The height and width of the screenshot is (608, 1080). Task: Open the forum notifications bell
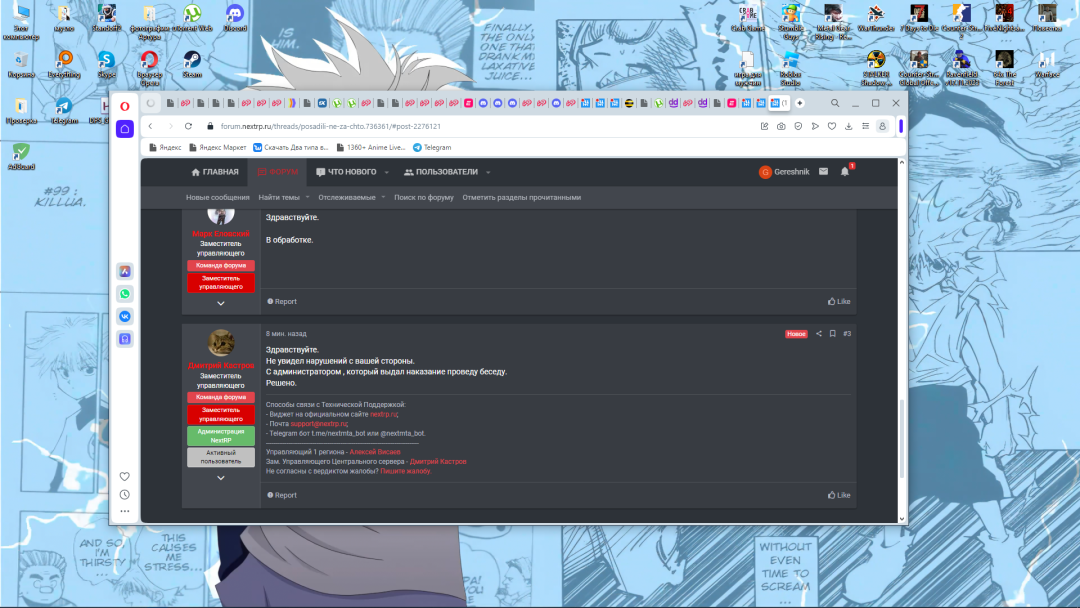coord(844,171)
